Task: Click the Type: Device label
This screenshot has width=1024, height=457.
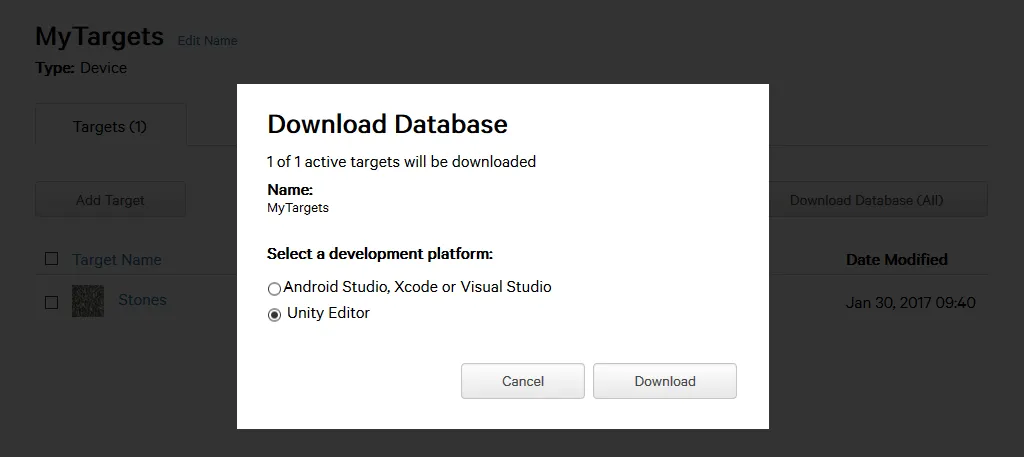Action: pos(81,68)
